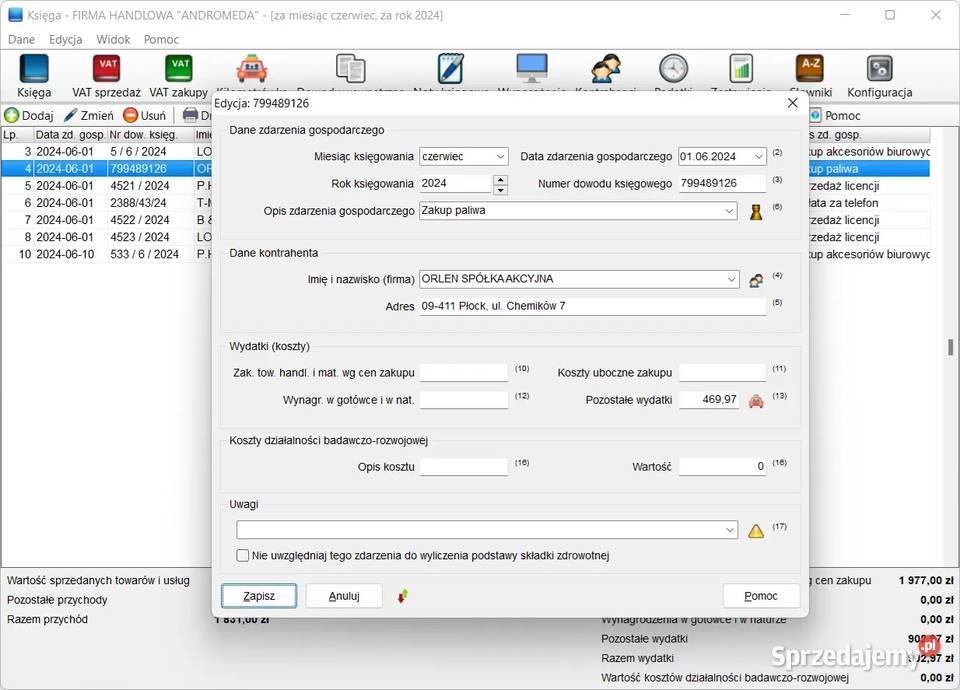Click the red-green arrows icon next to Anuluj
Viewport: 960px width, 690px height.
[x=403, y=596]
